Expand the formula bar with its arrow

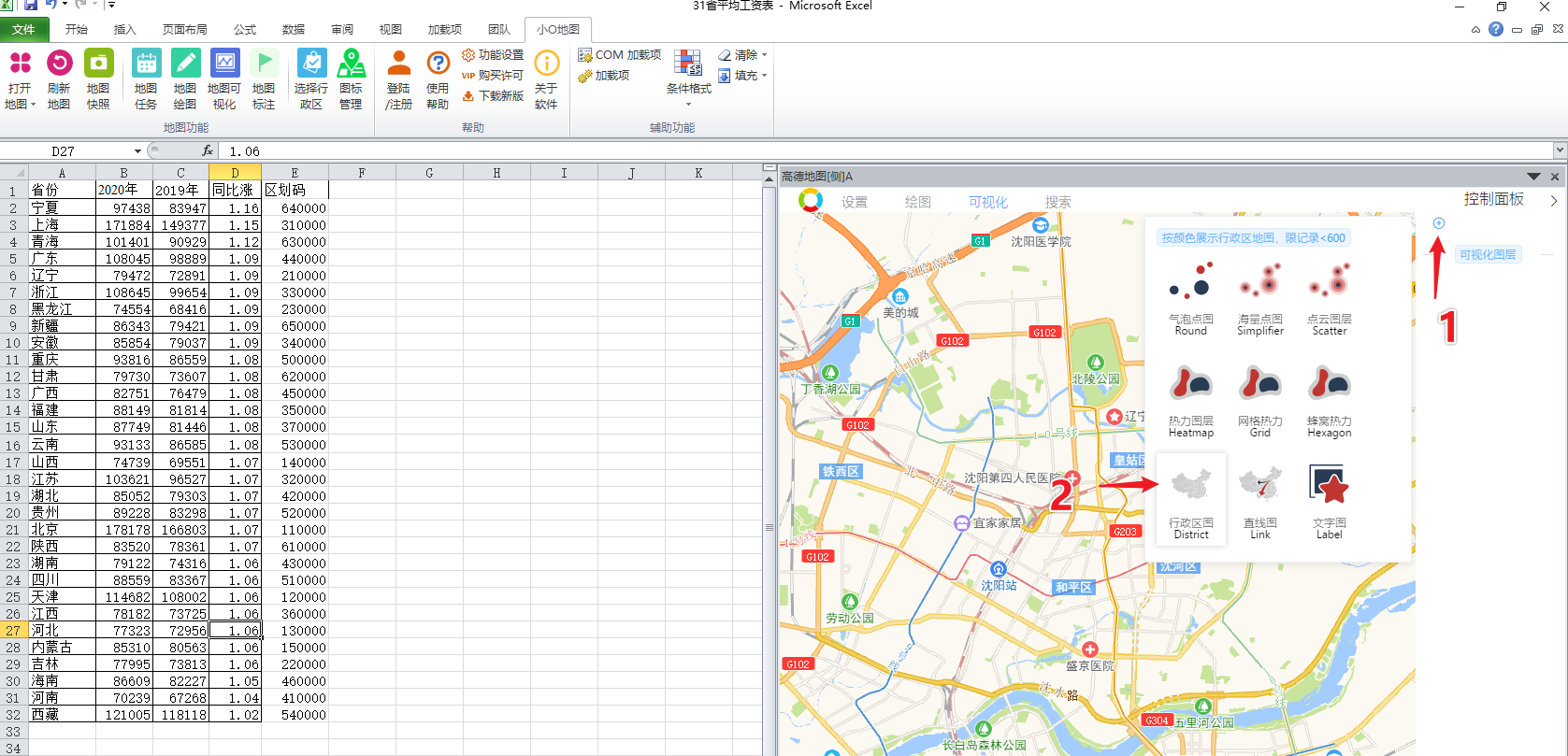point(1560,150)
